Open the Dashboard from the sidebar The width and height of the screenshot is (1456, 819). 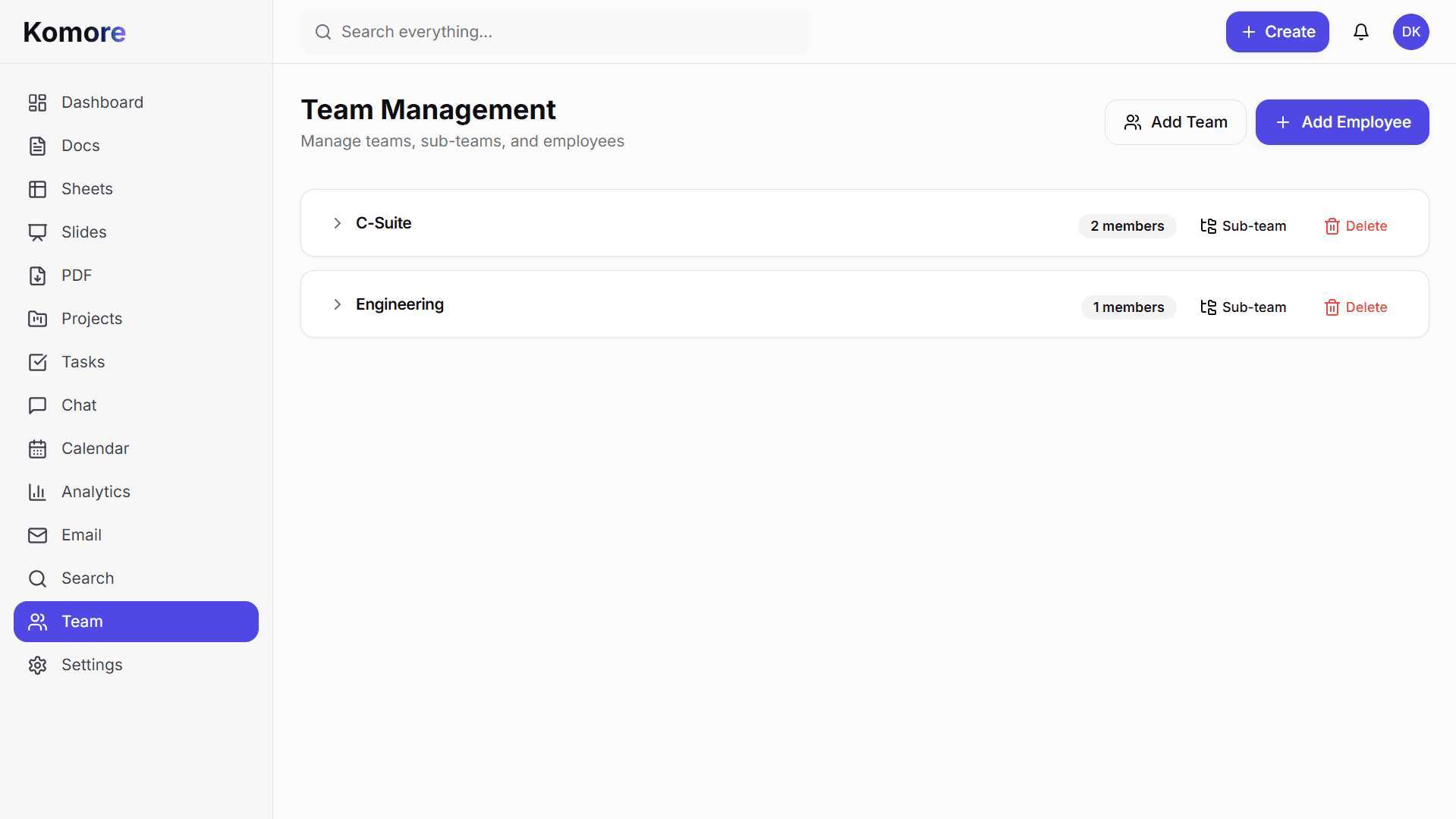[x=102, y=102]
